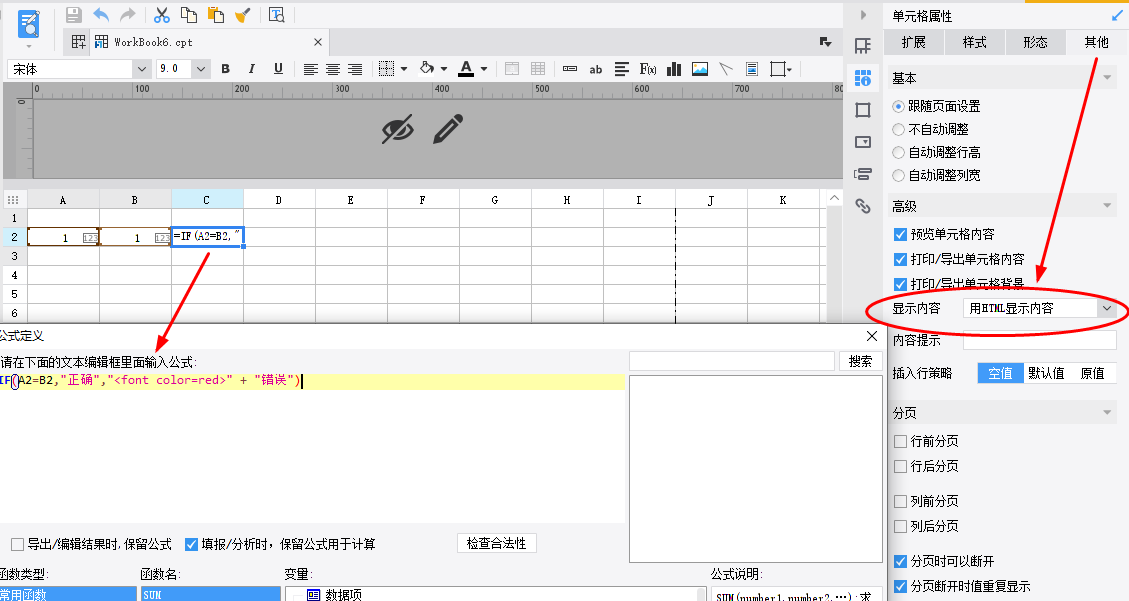Open the hyperlink panel in right sidebar
The image size is (1129, 601).
(862, 206)
